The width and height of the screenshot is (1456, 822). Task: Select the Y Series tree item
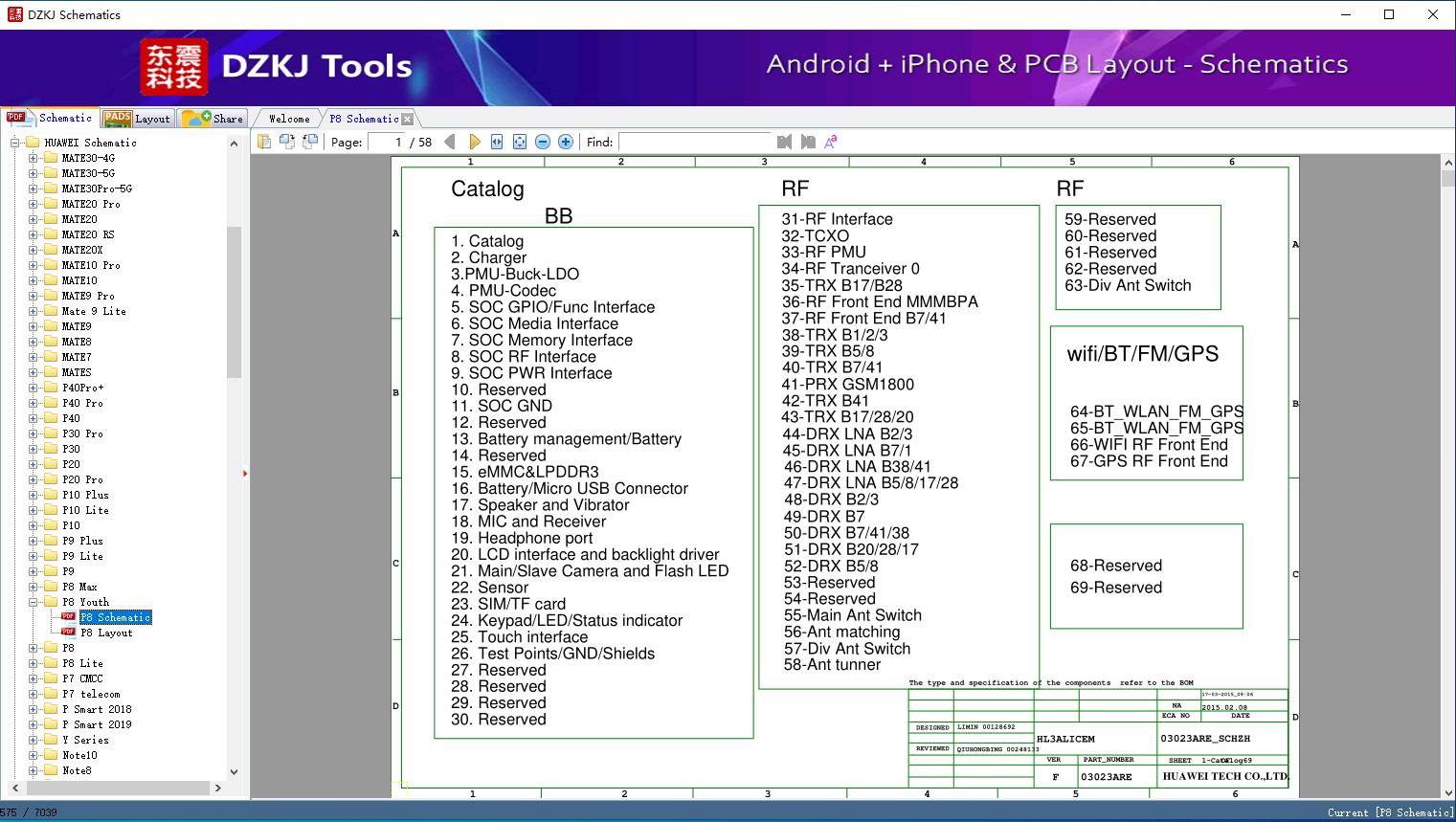(x=85, y=740)
